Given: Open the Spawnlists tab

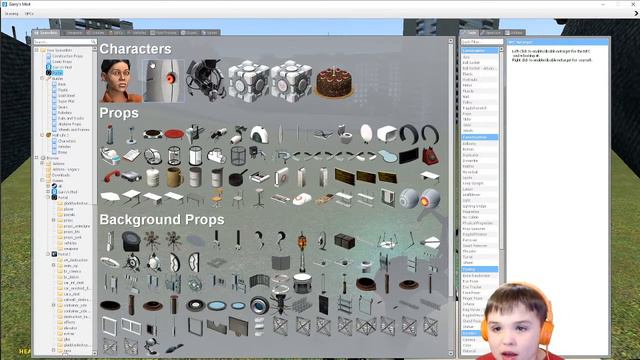Looking at the screenshot, I should [47, 33].
